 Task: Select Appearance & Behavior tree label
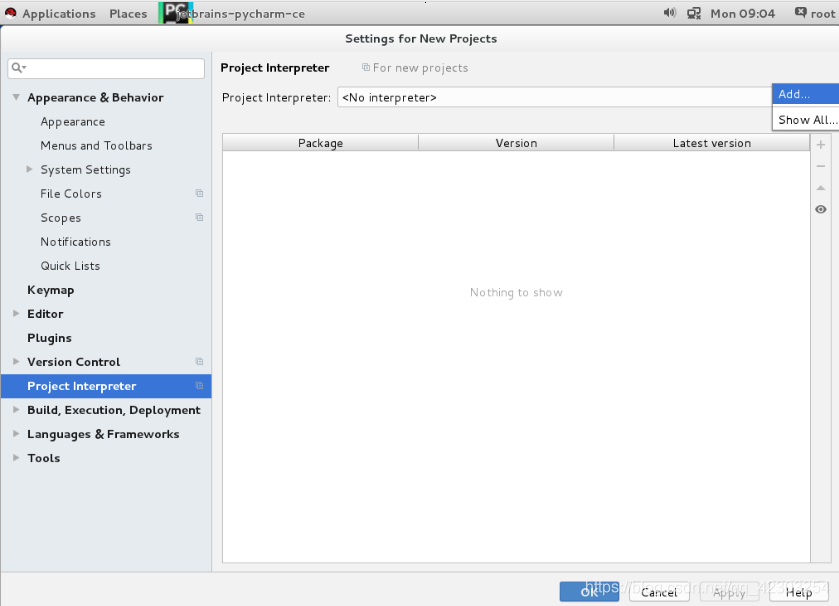(95, 97)
